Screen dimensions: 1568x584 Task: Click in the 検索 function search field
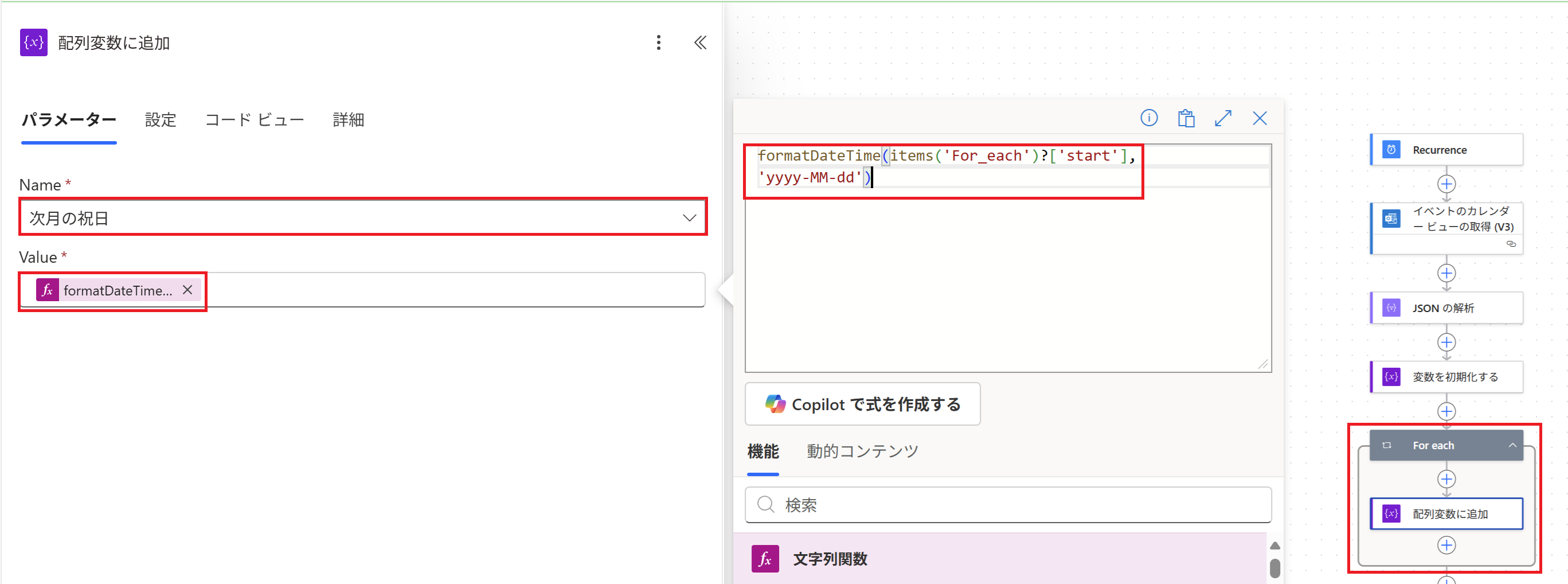(x=1008, y=505)
